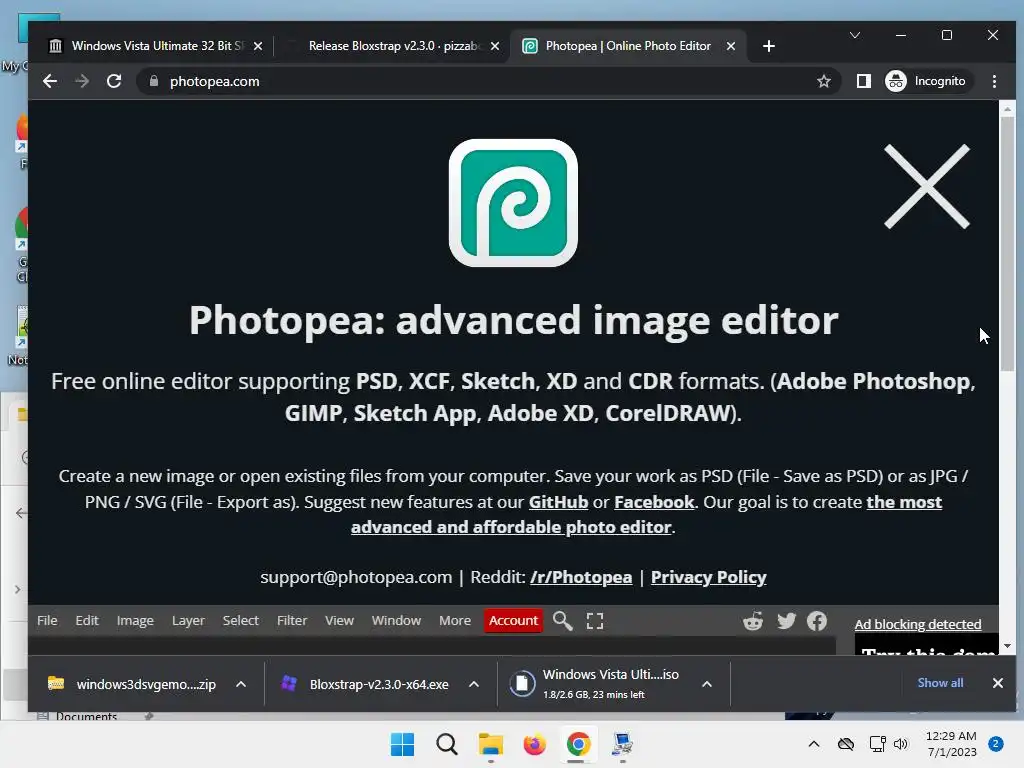Screen dimensions: 1024x768
Task: Follow the GitHub link
Action: click(558, 502)
